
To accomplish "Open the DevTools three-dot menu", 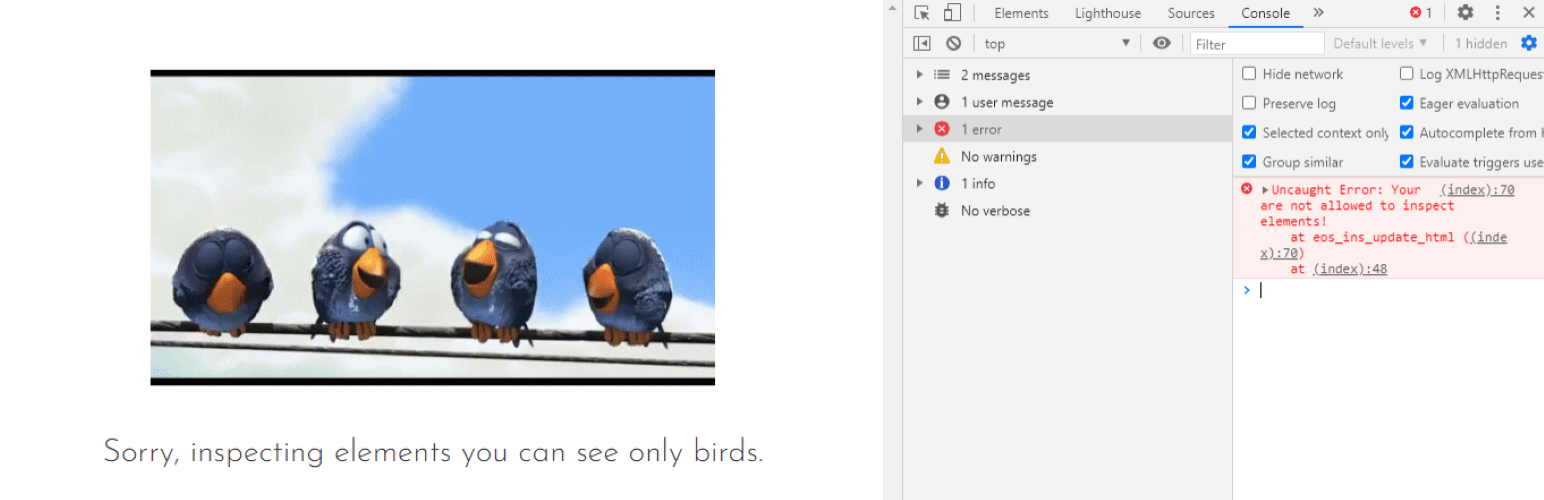I will coord(1497,13).
